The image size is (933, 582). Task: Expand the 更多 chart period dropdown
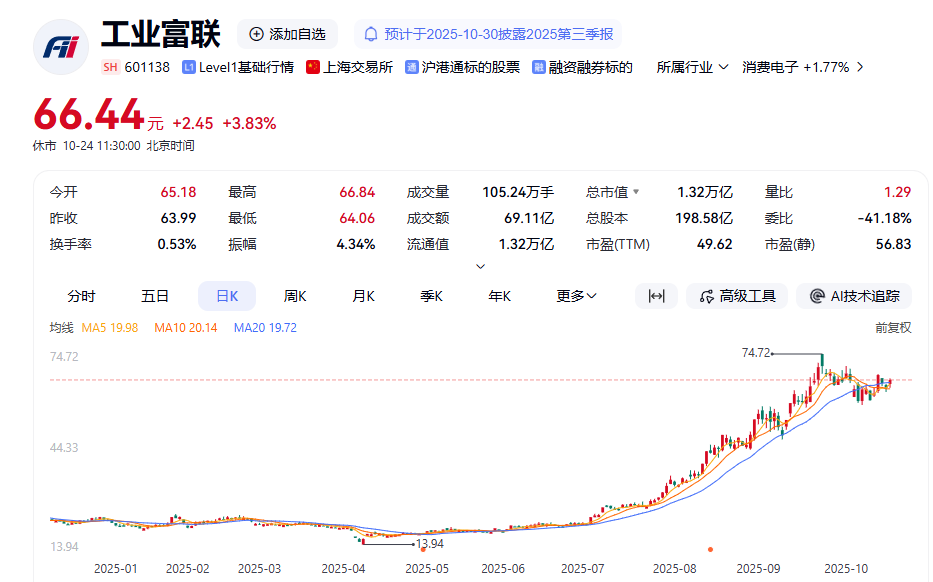click(575, 296)
